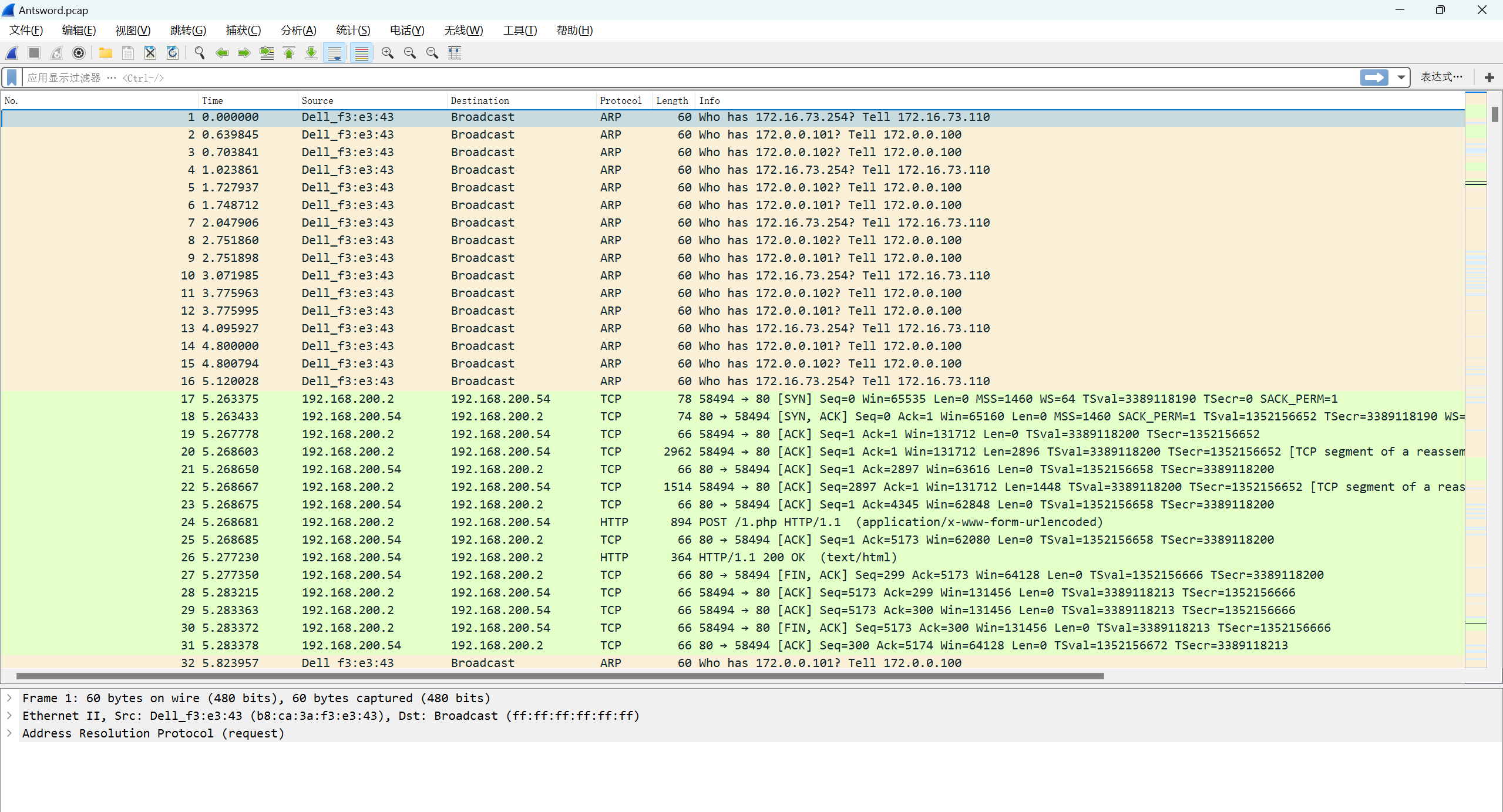
Task: Close the current capture file icon
Action: 150,53
